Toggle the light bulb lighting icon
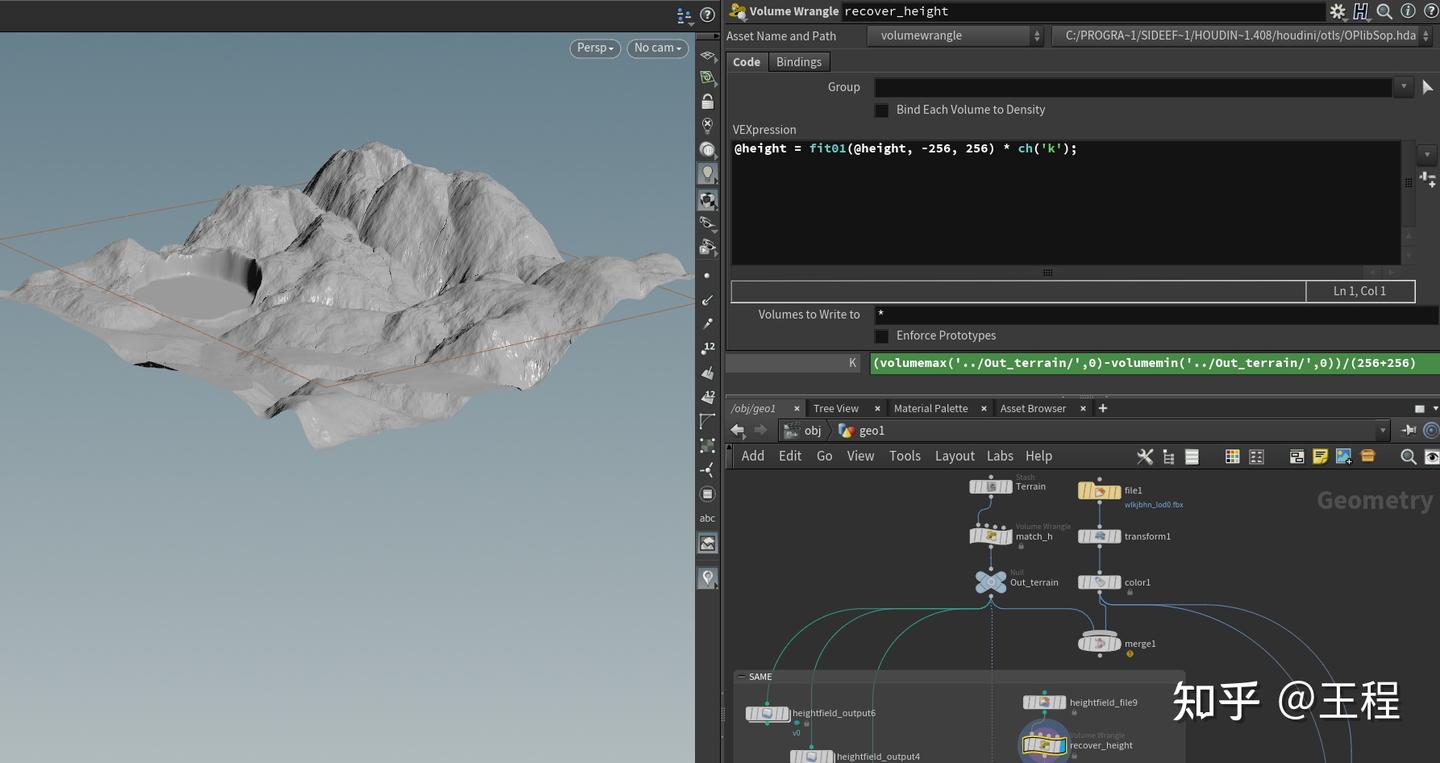Viewport: 1440px width, 763px height. pyautogui.click(x=708, y=174)
